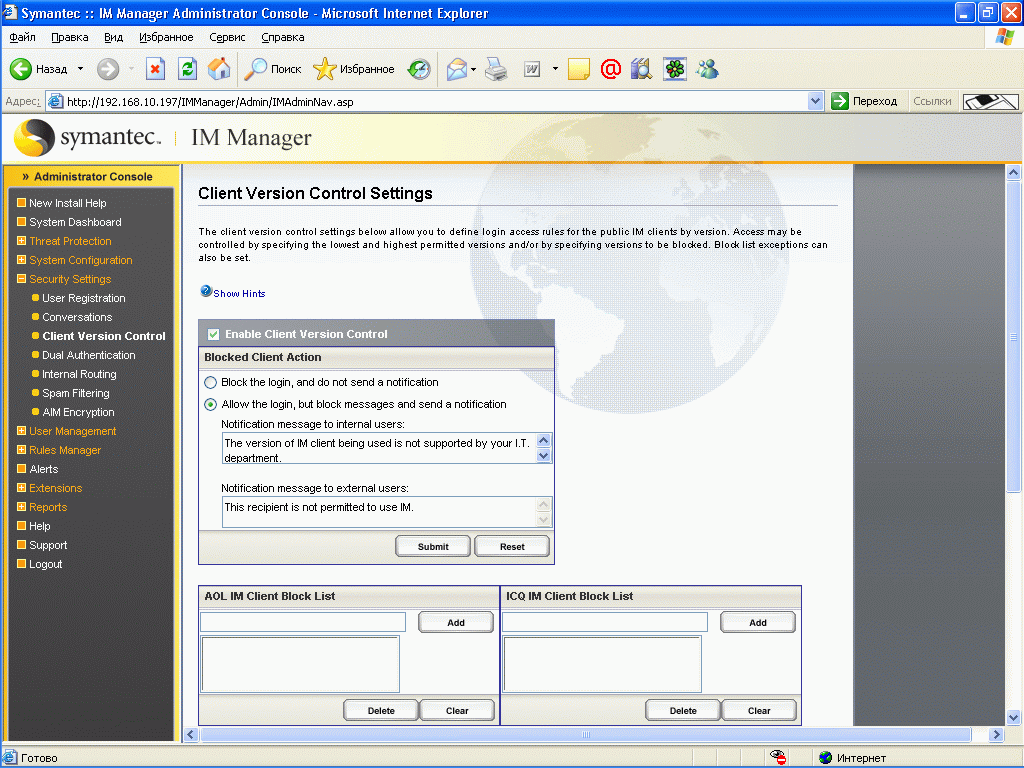Click the AOL block list version input field
Viewport: 1024px width, 768px height.
tap(303, 622)
